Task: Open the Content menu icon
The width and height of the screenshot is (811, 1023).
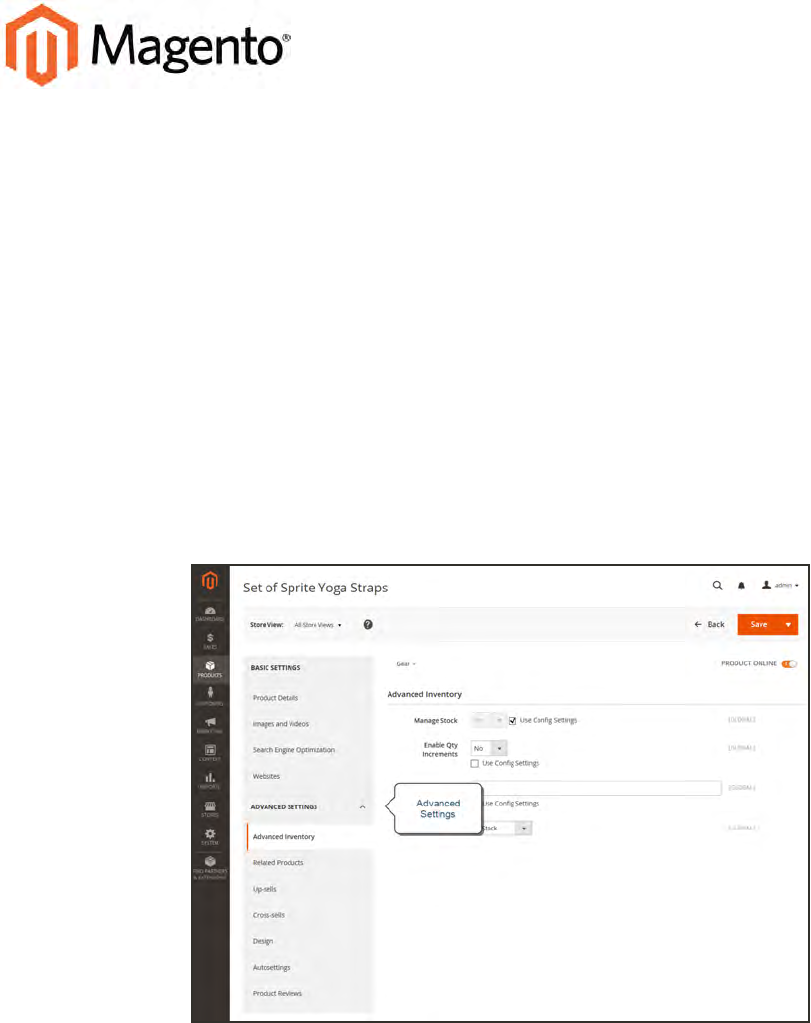Action: pyautogui.click(x=209, y=753)
